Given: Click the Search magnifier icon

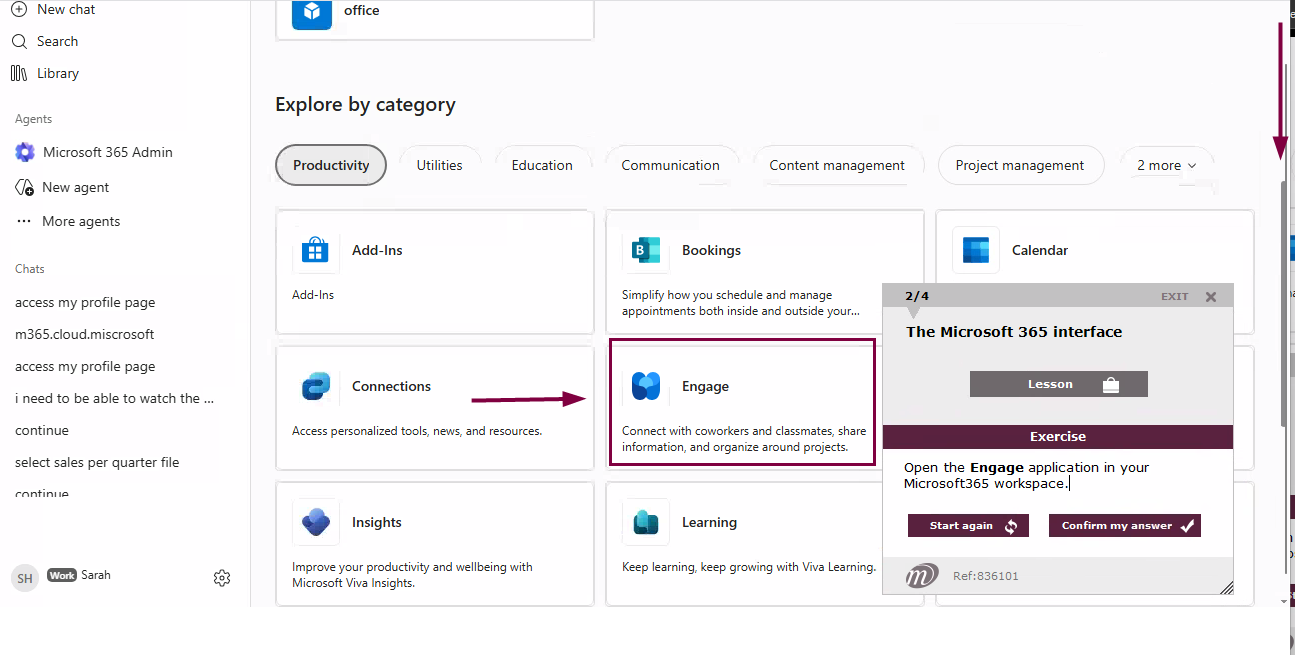Looking at the screenshot, I should 19,41.
